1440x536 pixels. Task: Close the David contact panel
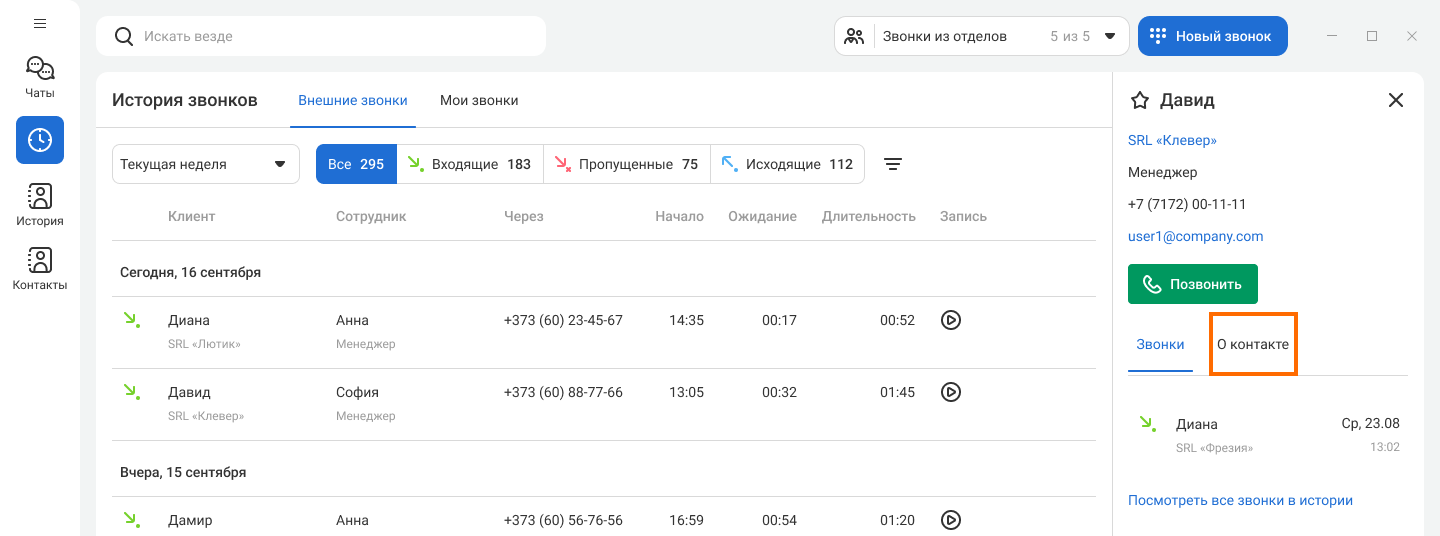click(1396, 100)
